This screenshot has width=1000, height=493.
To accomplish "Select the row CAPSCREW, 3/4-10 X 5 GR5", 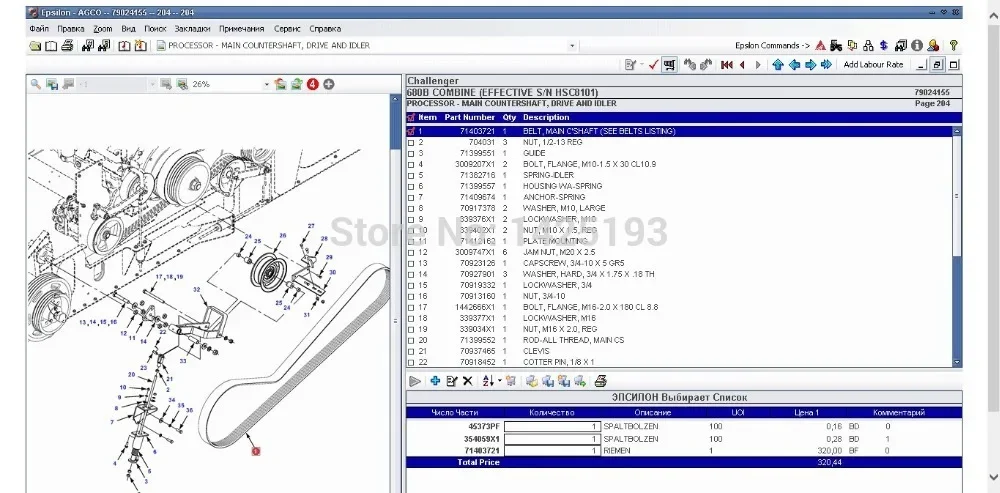I will [x=679, y=263].
